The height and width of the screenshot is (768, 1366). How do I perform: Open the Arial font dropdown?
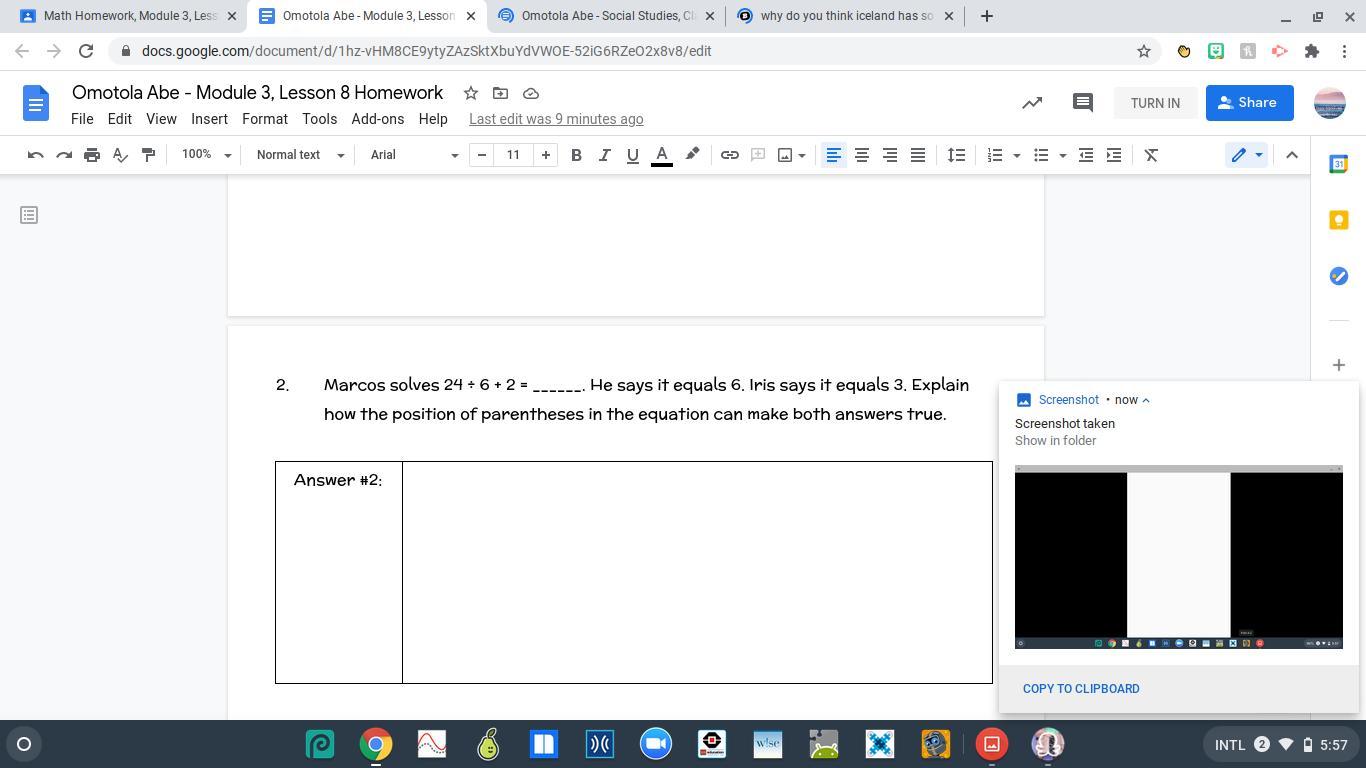tap(413, 155)
